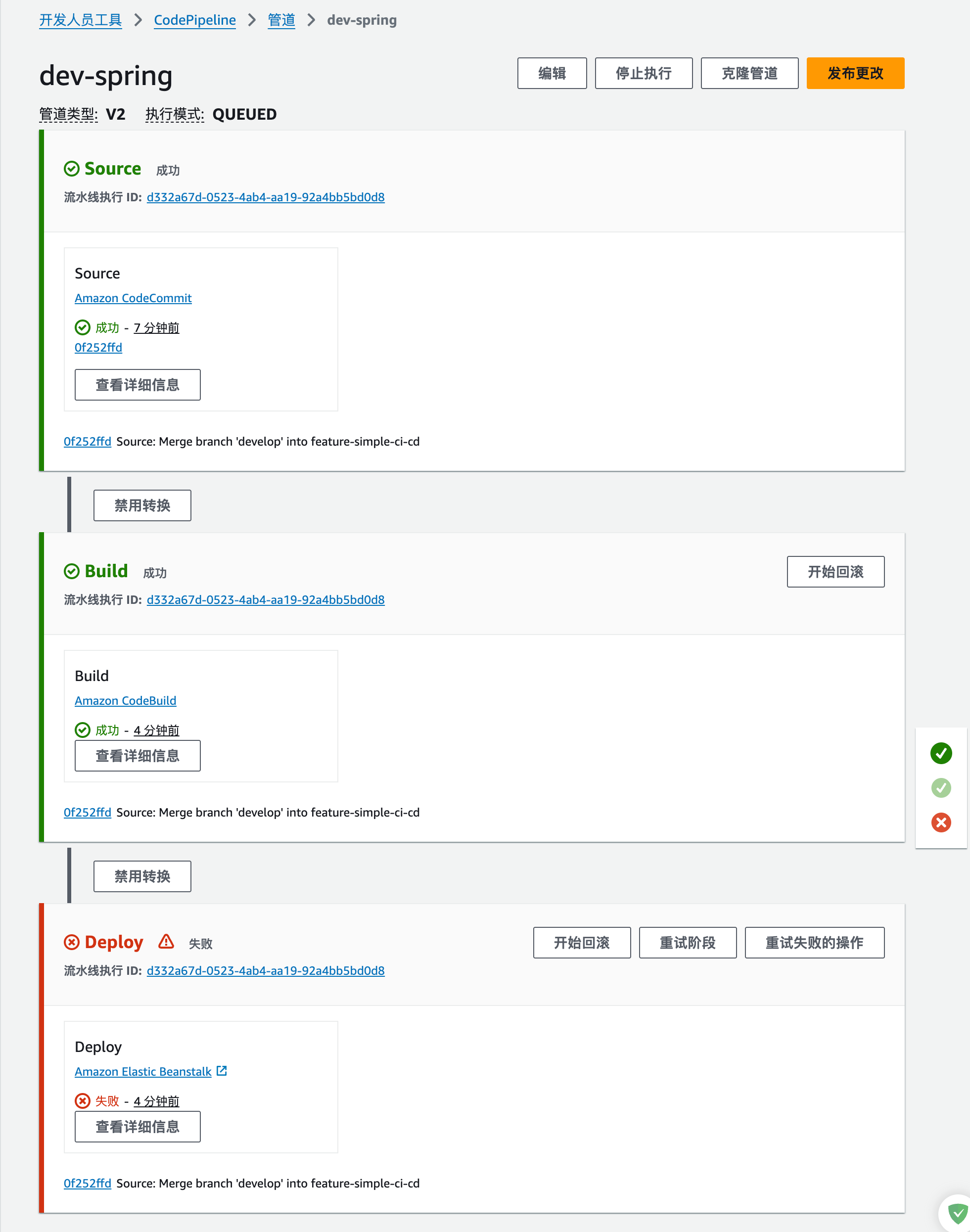
Task: Click 重试失败的操作 in Deploy stage
Action: click(814, 943)
